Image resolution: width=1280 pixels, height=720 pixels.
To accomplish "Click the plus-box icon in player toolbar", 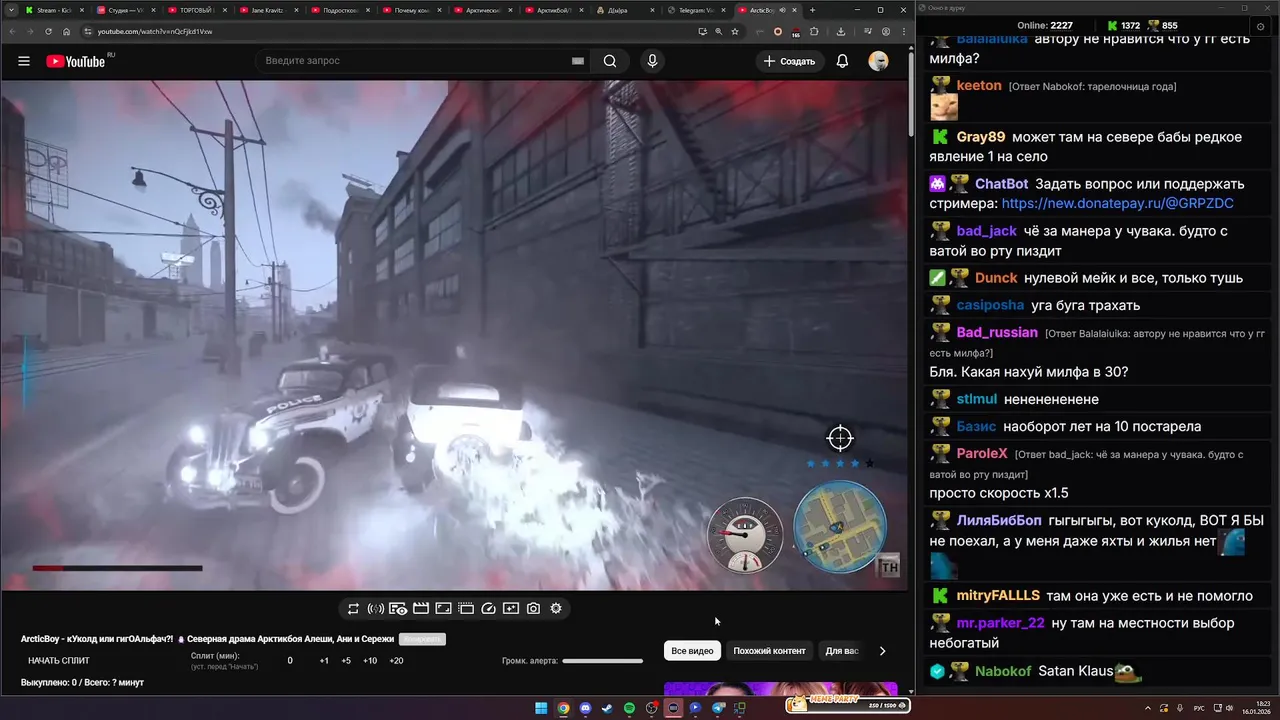I will pos(511,608).
